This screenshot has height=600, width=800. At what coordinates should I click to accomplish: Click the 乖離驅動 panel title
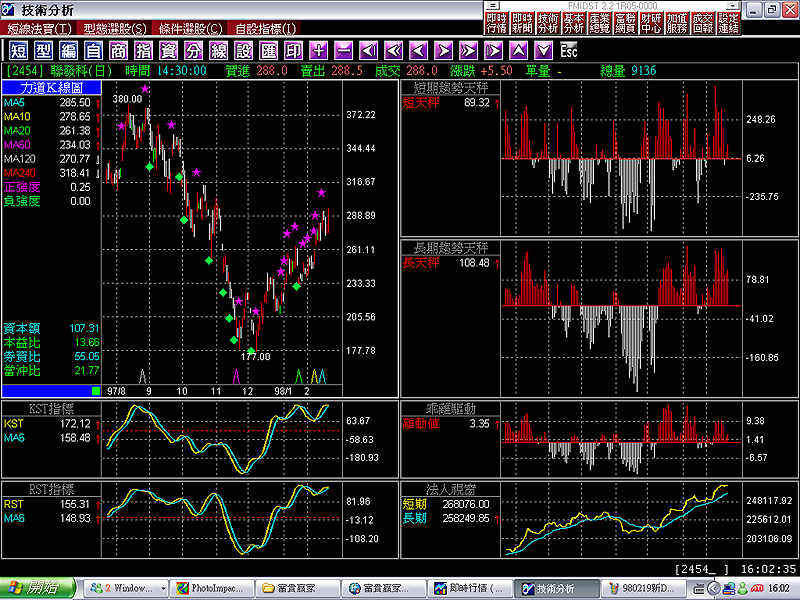pyautogui.click(x=451, y=409)
